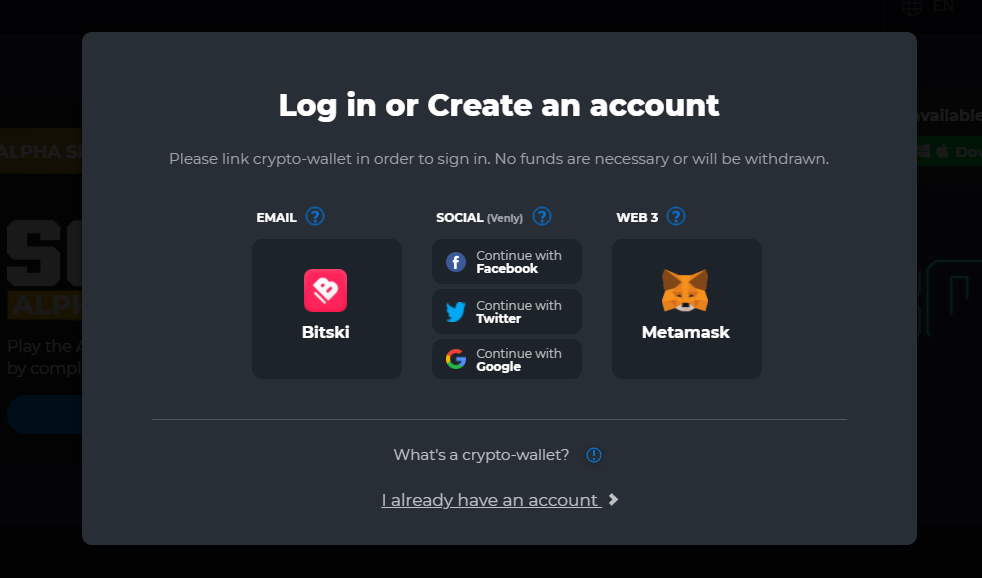
Task: Continue with Google button
Action: coord(507,359)
